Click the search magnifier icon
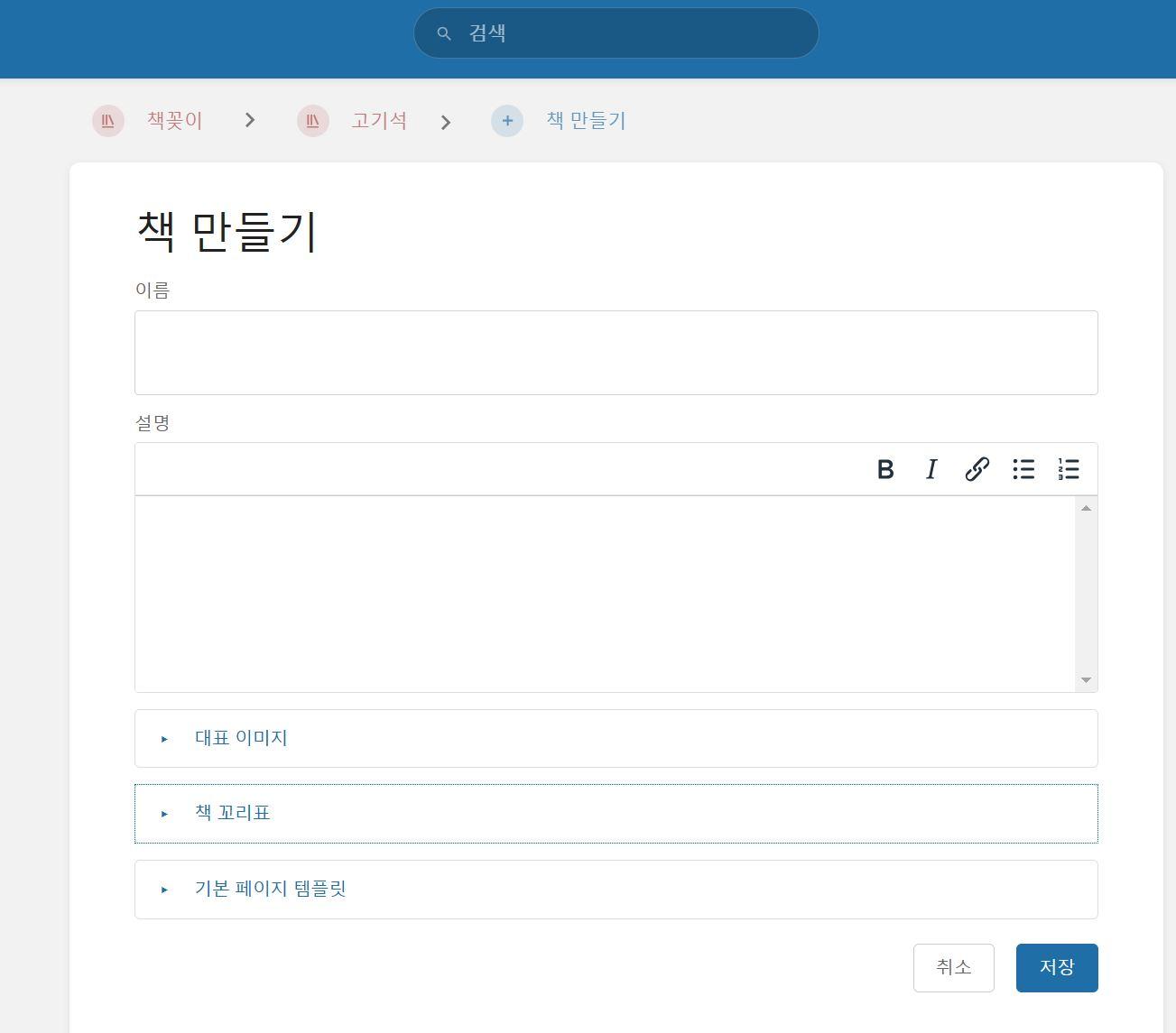The height and width of the screenshot is (1033, 1176). (x=443, y=33)
